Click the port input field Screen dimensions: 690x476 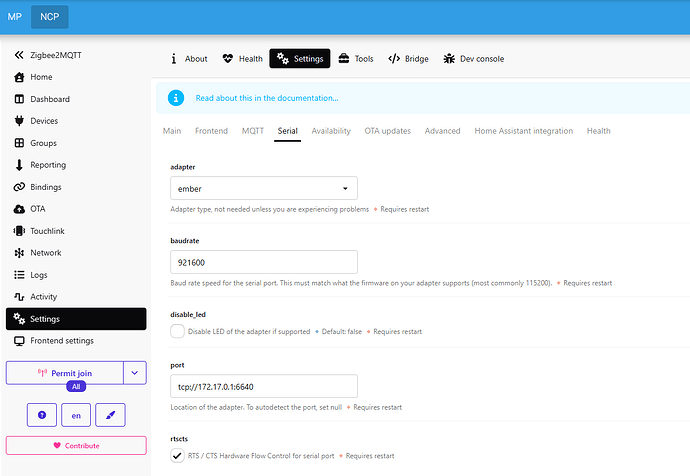pos(264,387)
